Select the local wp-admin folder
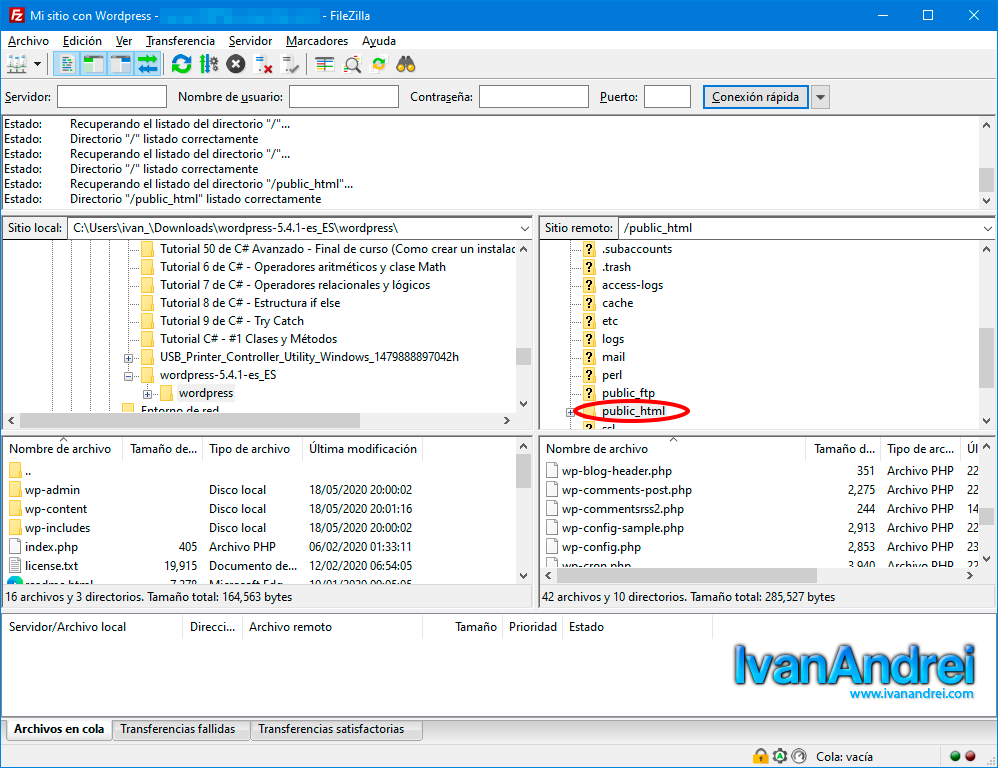 [x=52, y=490]
